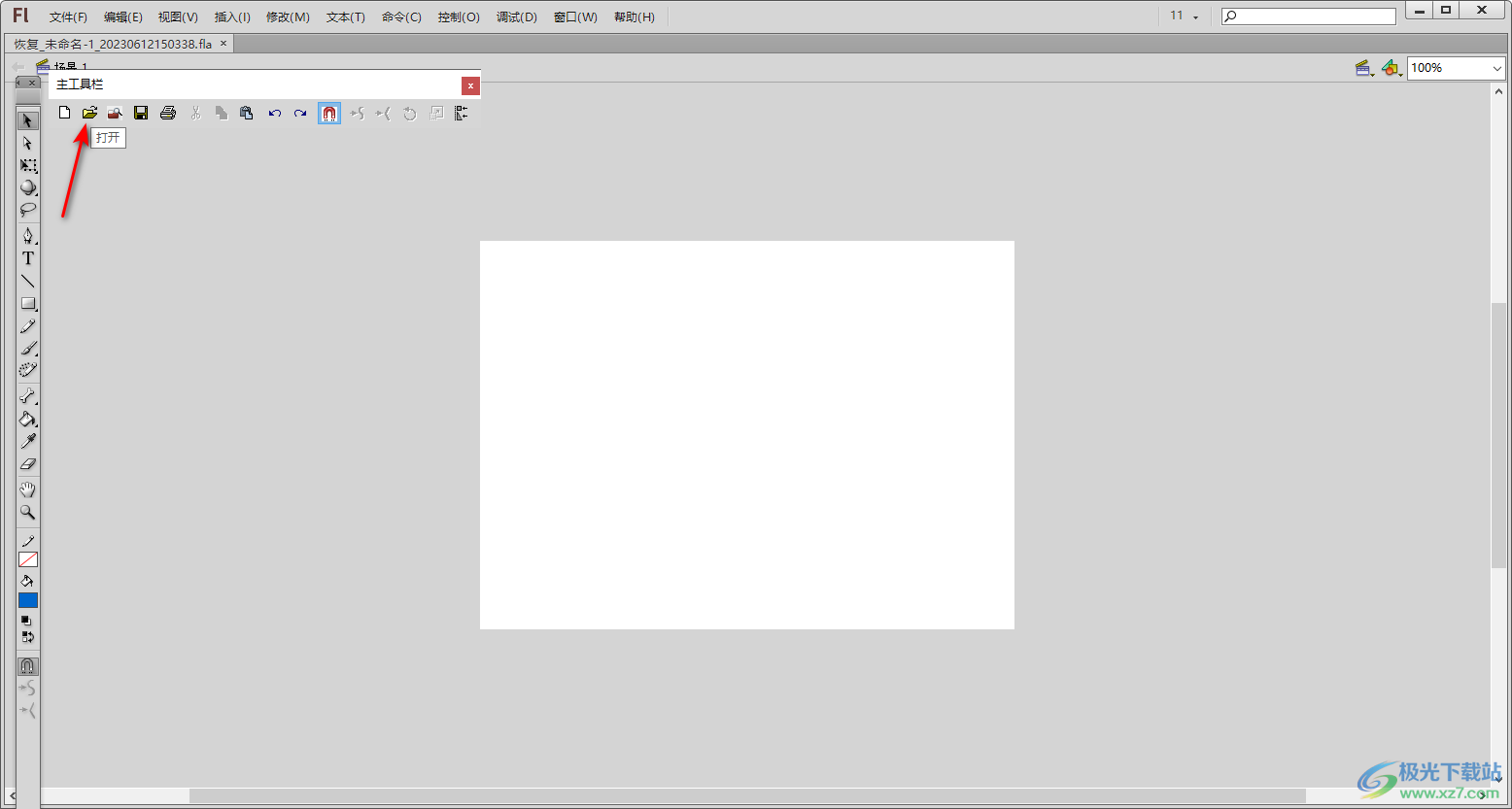Click the vertical scrollbar thumb on stage
This screenshot has width=1512, height=809.
1498,435
